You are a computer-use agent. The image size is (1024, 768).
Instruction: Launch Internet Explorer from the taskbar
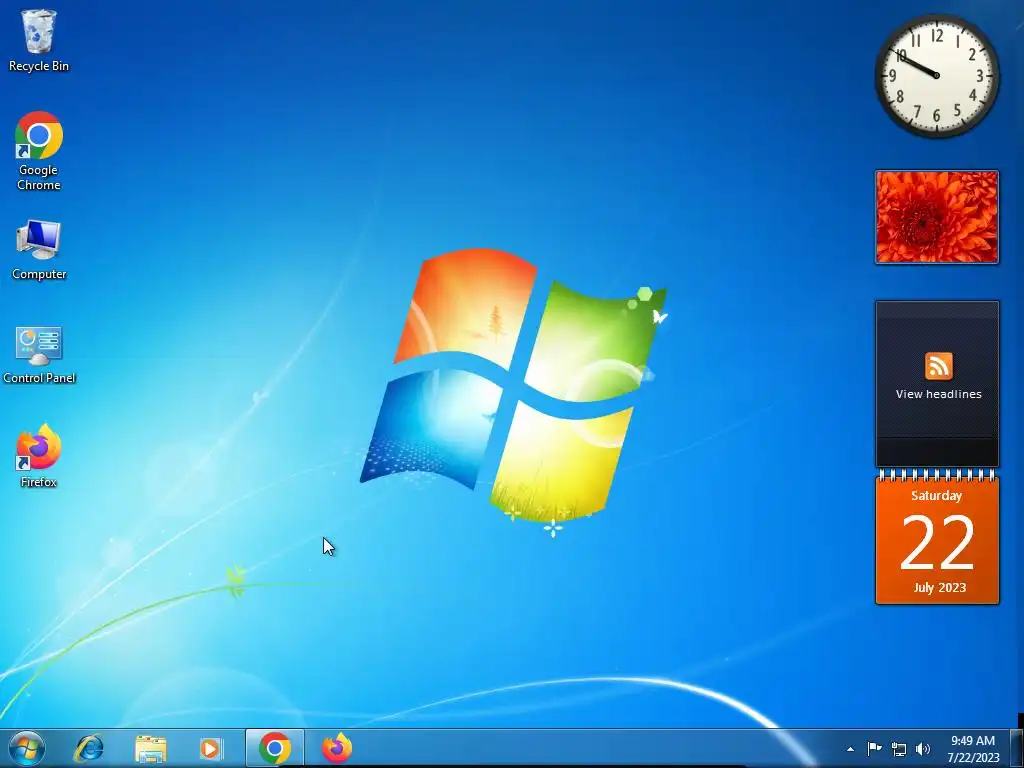click(89, 748)
